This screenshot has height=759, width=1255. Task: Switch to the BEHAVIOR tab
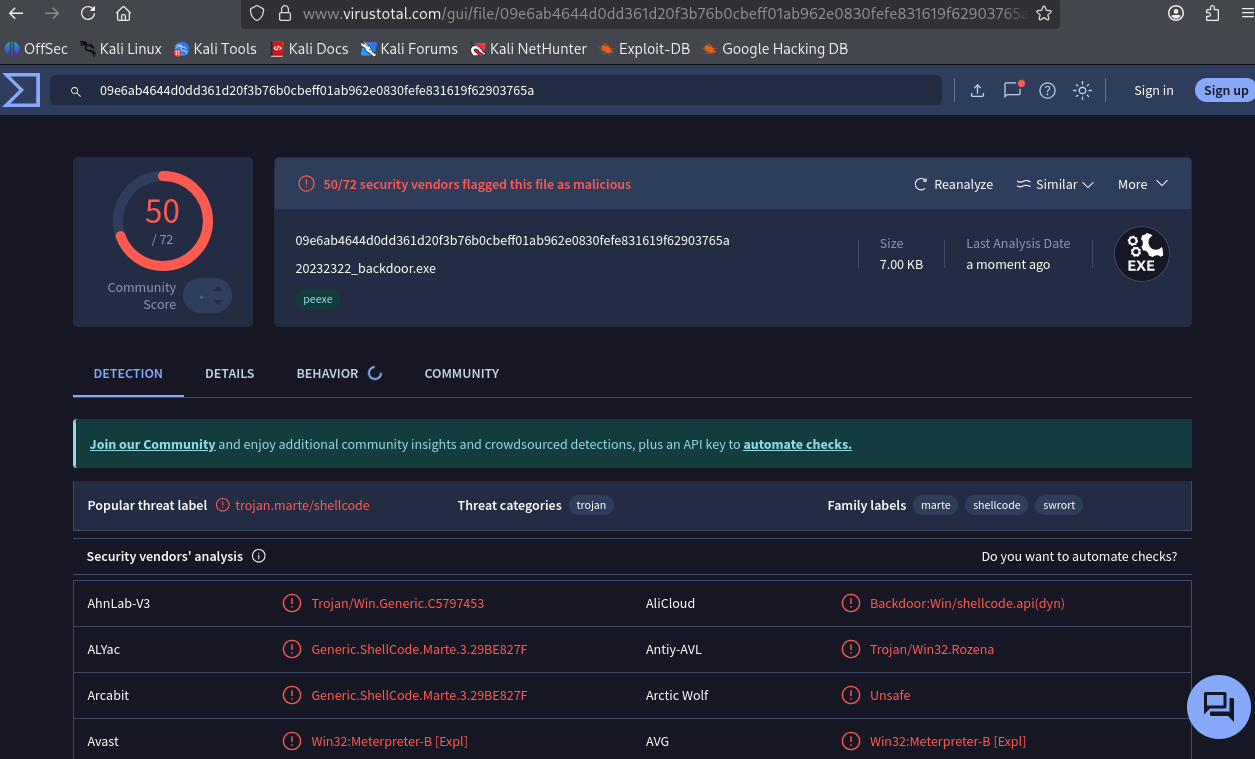tap(339, 373)
